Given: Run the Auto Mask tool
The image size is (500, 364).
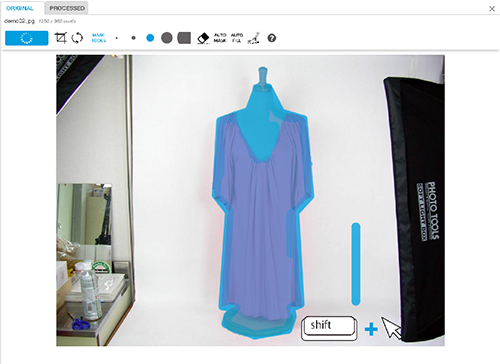Looking at the screenshot, I should 220,38.
